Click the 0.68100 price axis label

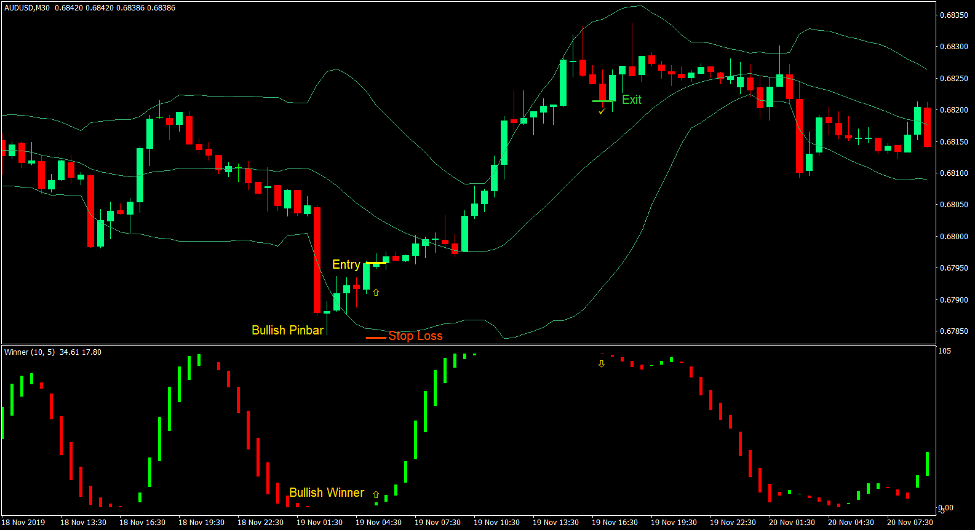tap(953, 173)
